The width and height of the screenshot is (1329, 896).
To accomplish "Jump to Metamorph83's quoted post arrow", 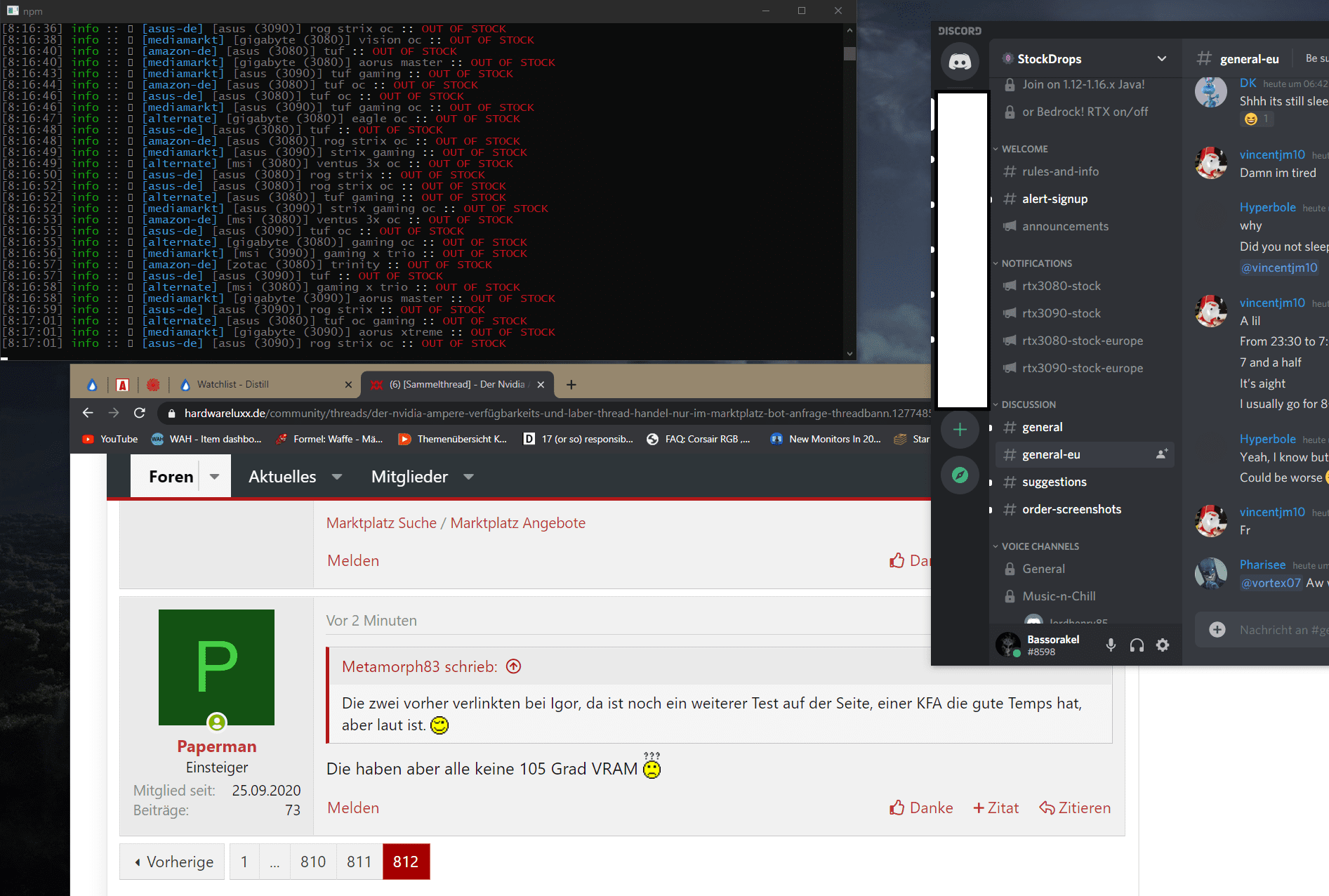I will tap(514, 666).
